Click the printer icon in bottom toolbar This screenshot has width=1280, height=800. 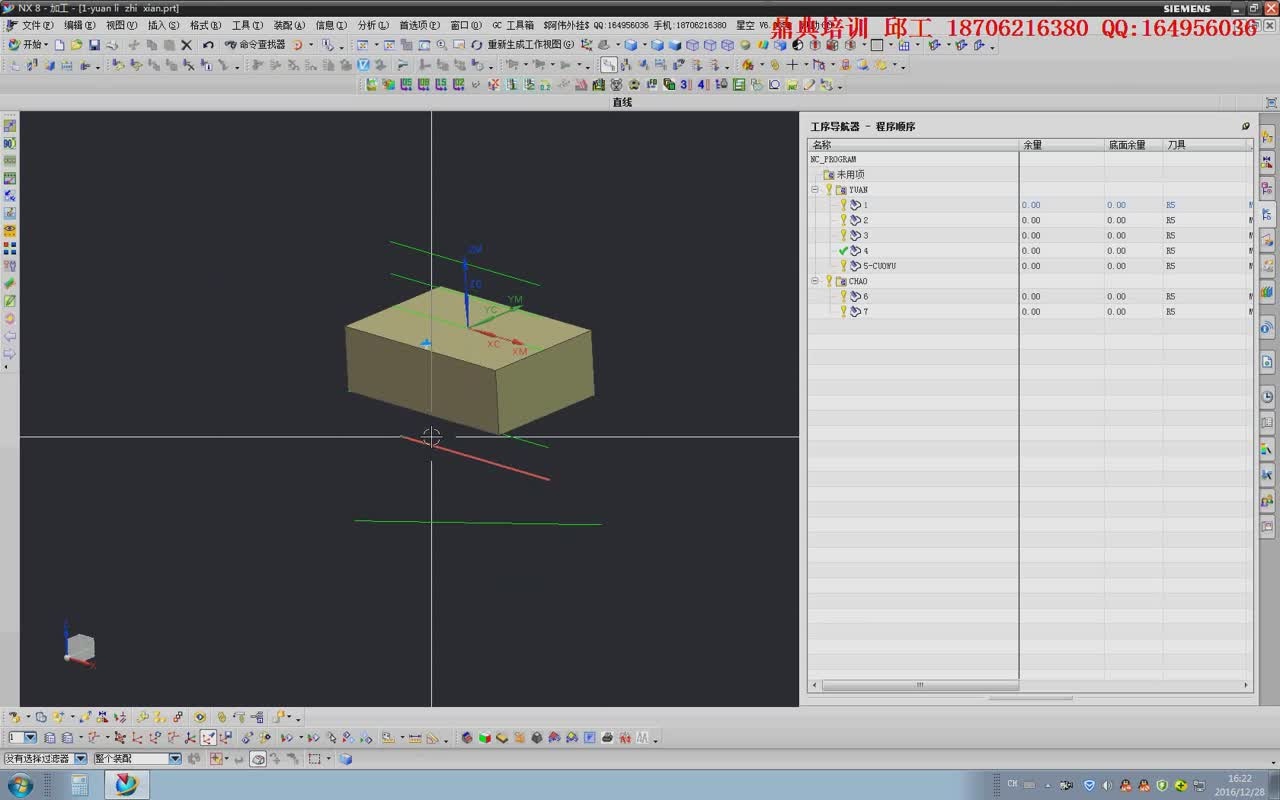click(607, 738)
